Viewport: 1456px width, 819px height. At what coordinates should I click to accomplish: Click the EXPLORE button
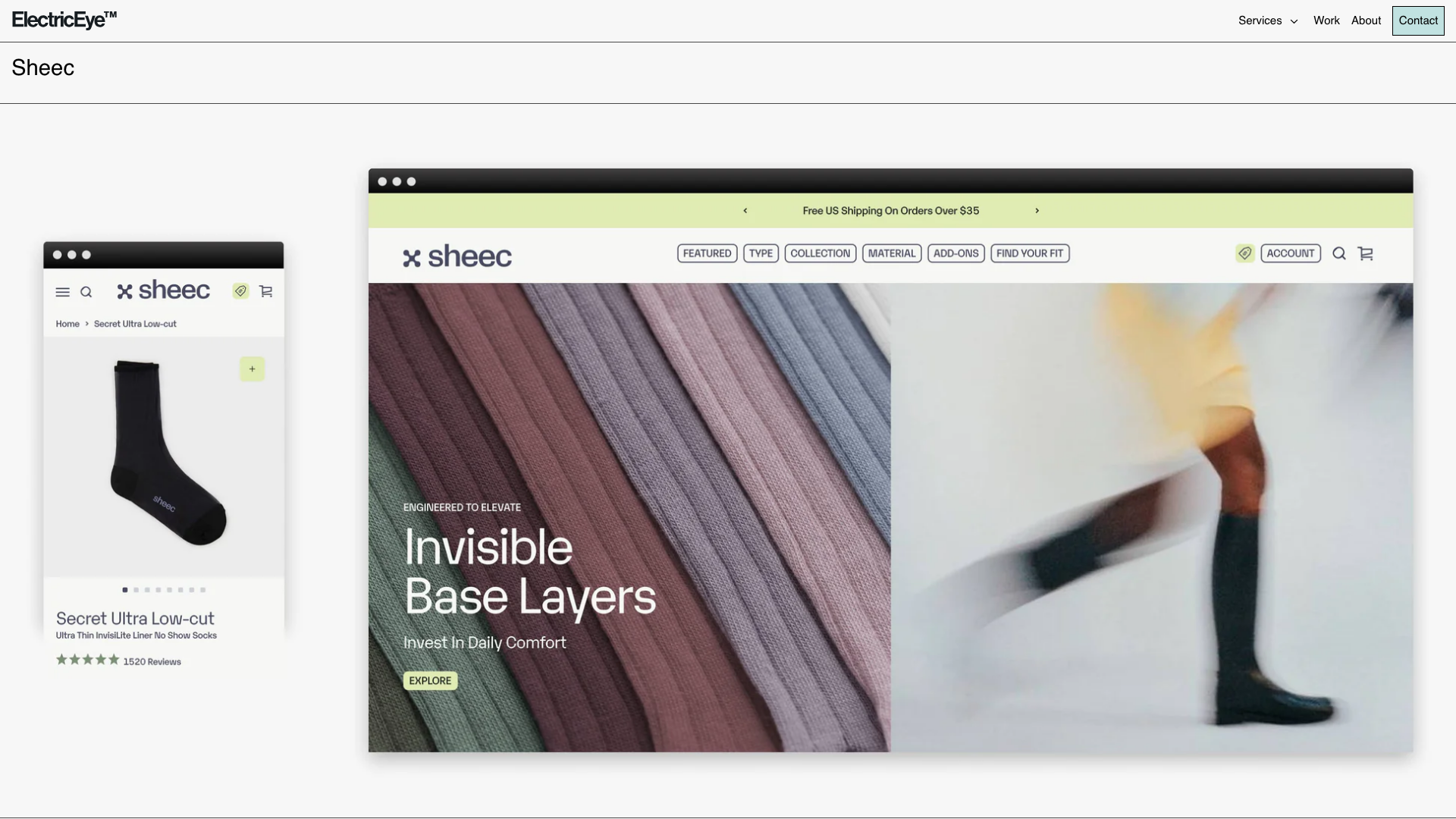430,681
